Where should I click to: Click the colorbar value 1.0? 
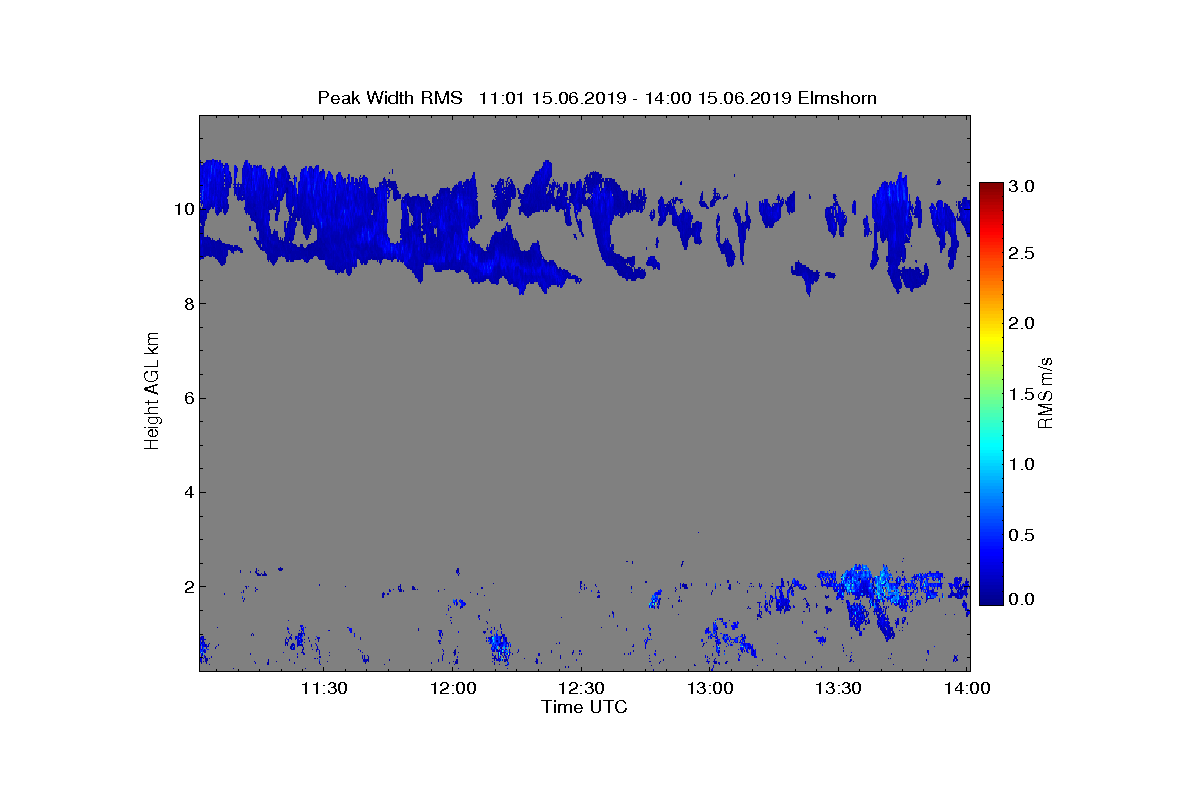point(1022,464)
